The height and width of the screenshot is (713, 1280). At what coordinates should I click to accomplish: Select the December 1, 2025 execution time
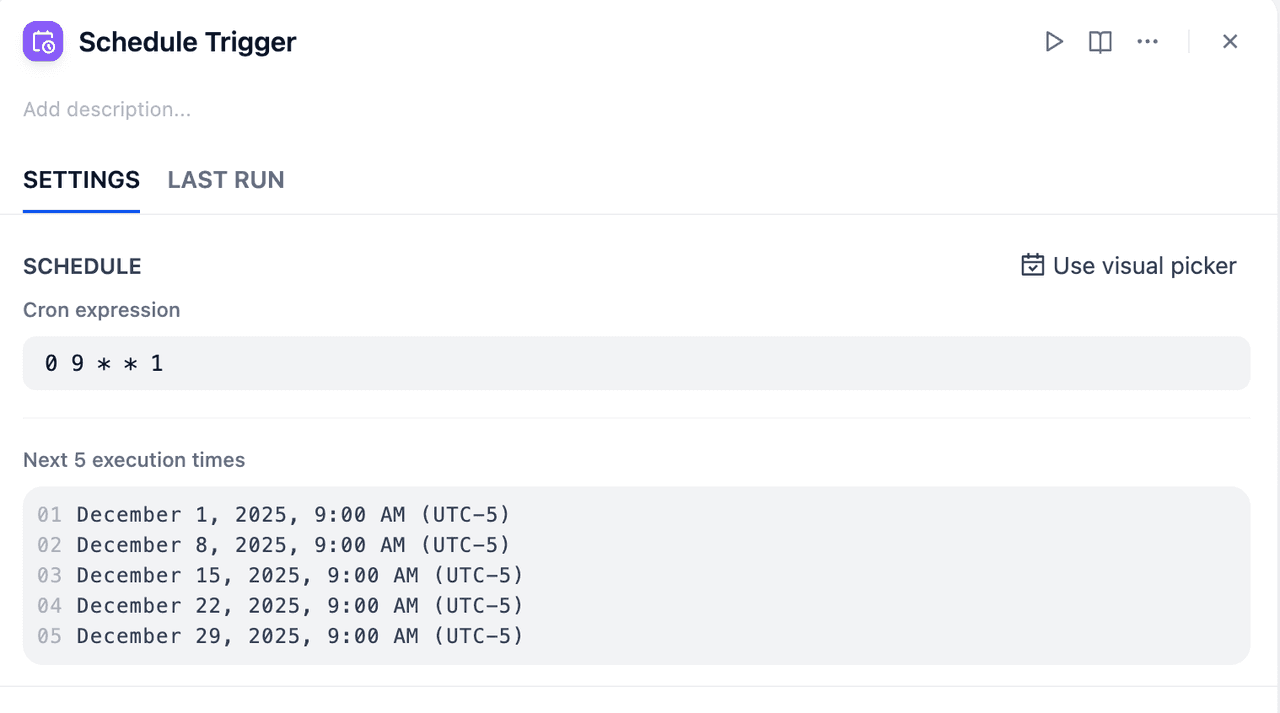coord(293,515)
